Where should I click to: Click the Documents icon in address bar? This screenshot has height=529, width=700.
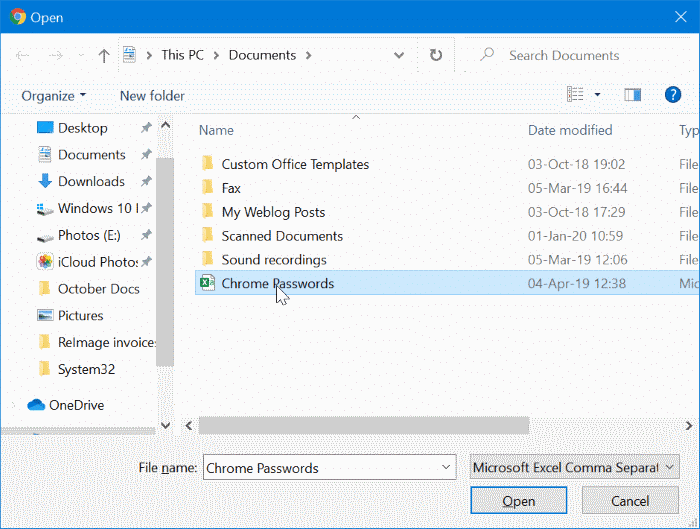(129, 55)
